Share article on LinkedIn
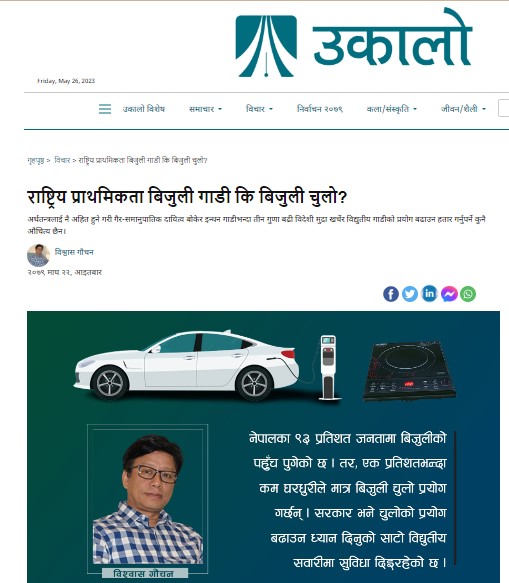The height and width of the screenshot is (583, 509). pos(429,294)
